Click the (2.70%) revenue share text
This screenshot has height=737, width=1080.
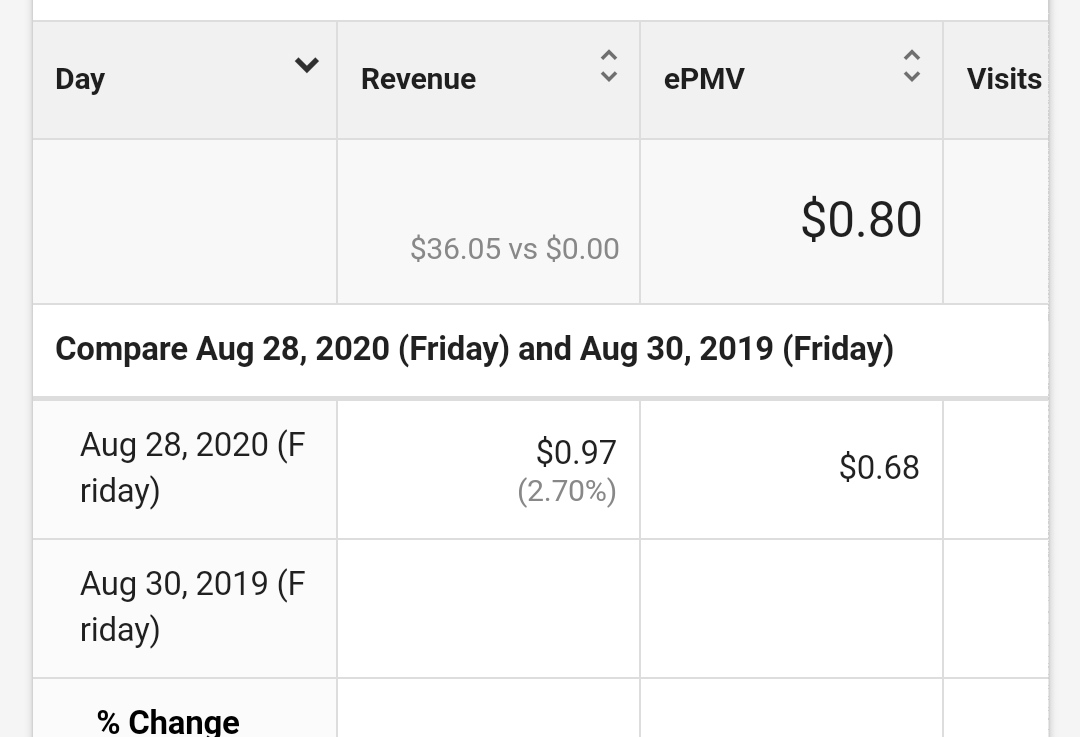coord(567,491)
